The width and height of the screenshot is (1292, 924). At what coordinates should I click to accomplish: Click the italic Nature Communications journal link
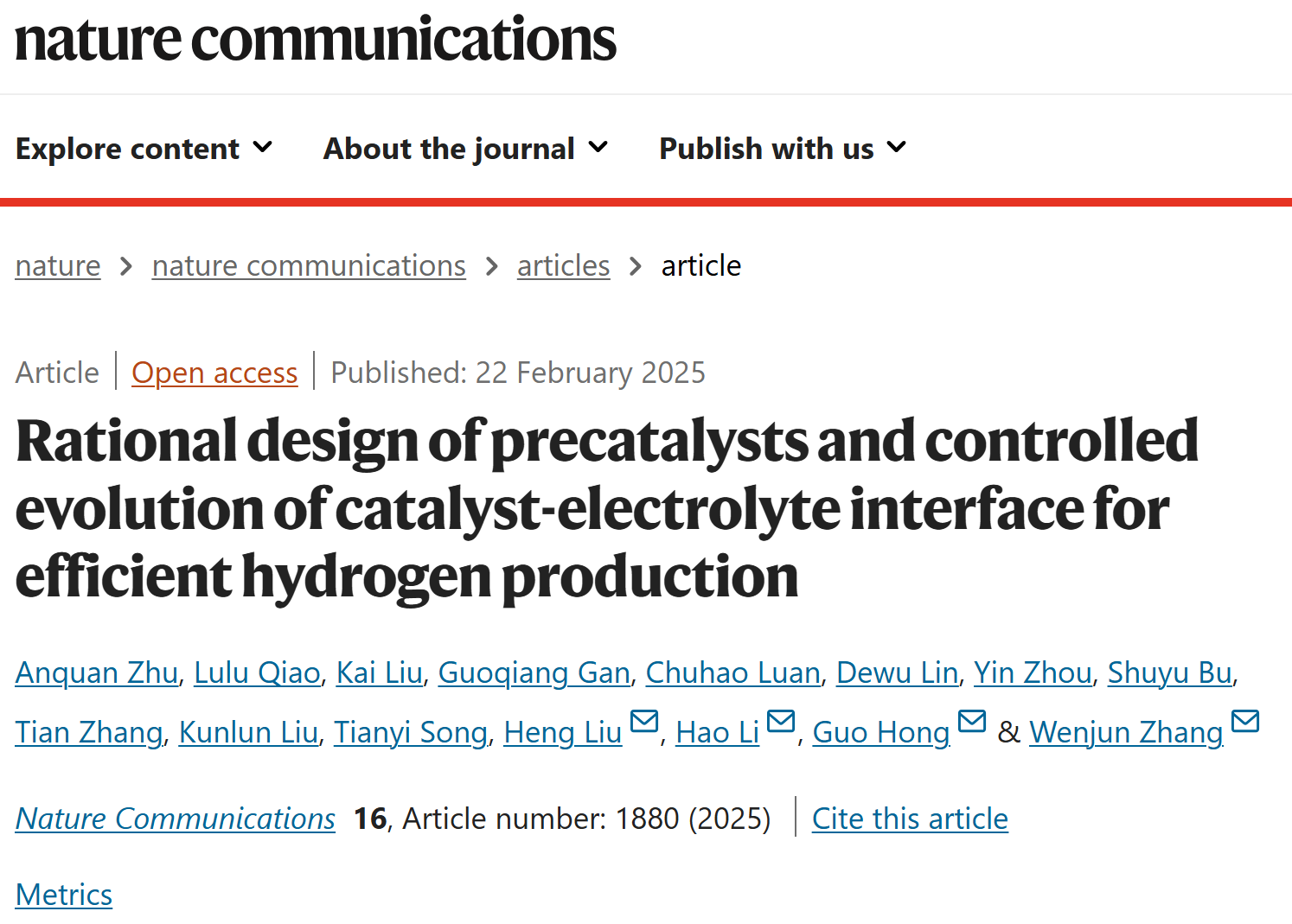pyautogui.click(x=176, y=819)
